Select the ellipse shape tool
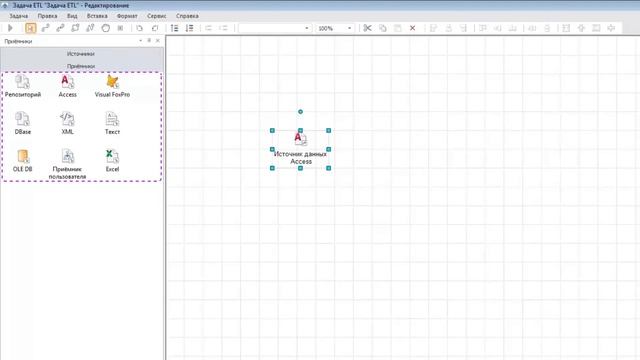 [x=106, y=28]
